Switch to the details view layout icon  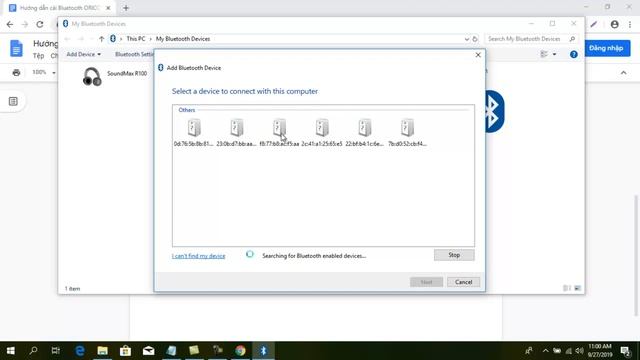[567, 288]
